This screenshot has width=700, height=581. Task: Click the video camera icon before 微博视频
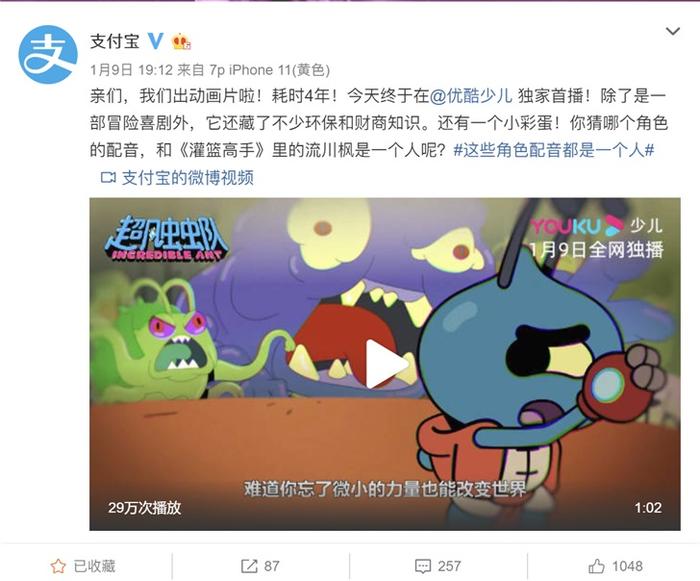pyautogui.click(x=108, y=178)
